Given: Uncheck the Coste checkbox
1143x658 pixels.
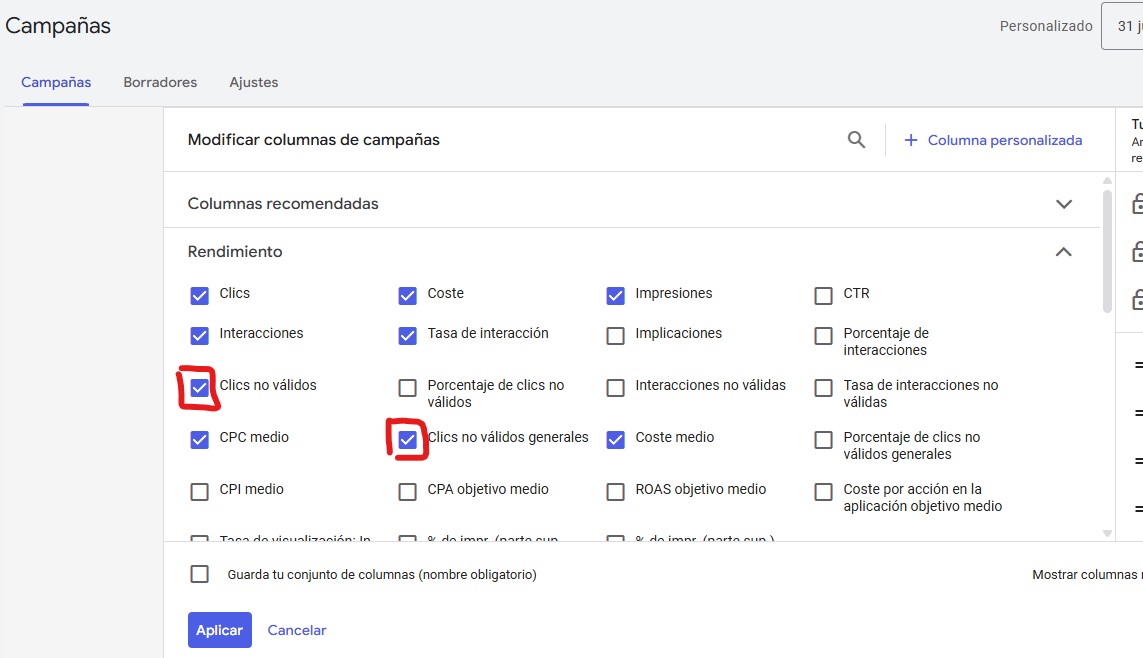Looking at the screenshot, I should [x=407, y=295].
